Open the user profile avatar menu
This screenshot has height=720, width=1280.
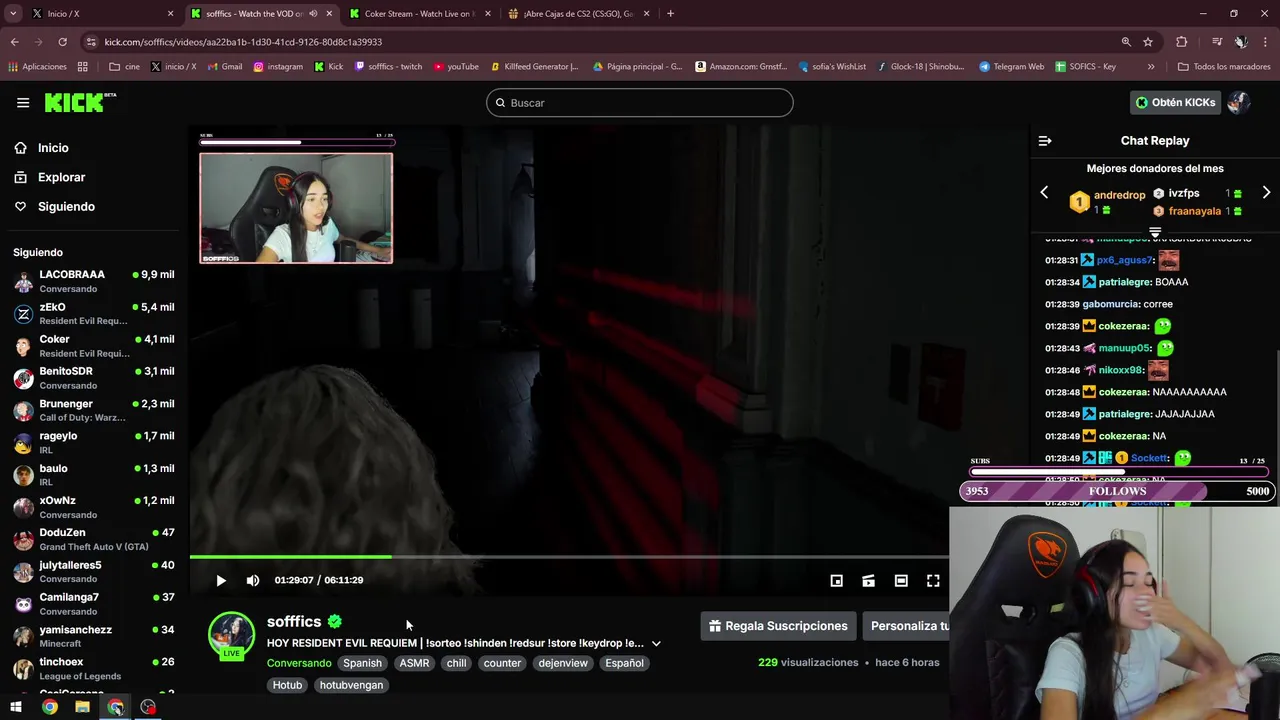click(x=1239, y=102)
